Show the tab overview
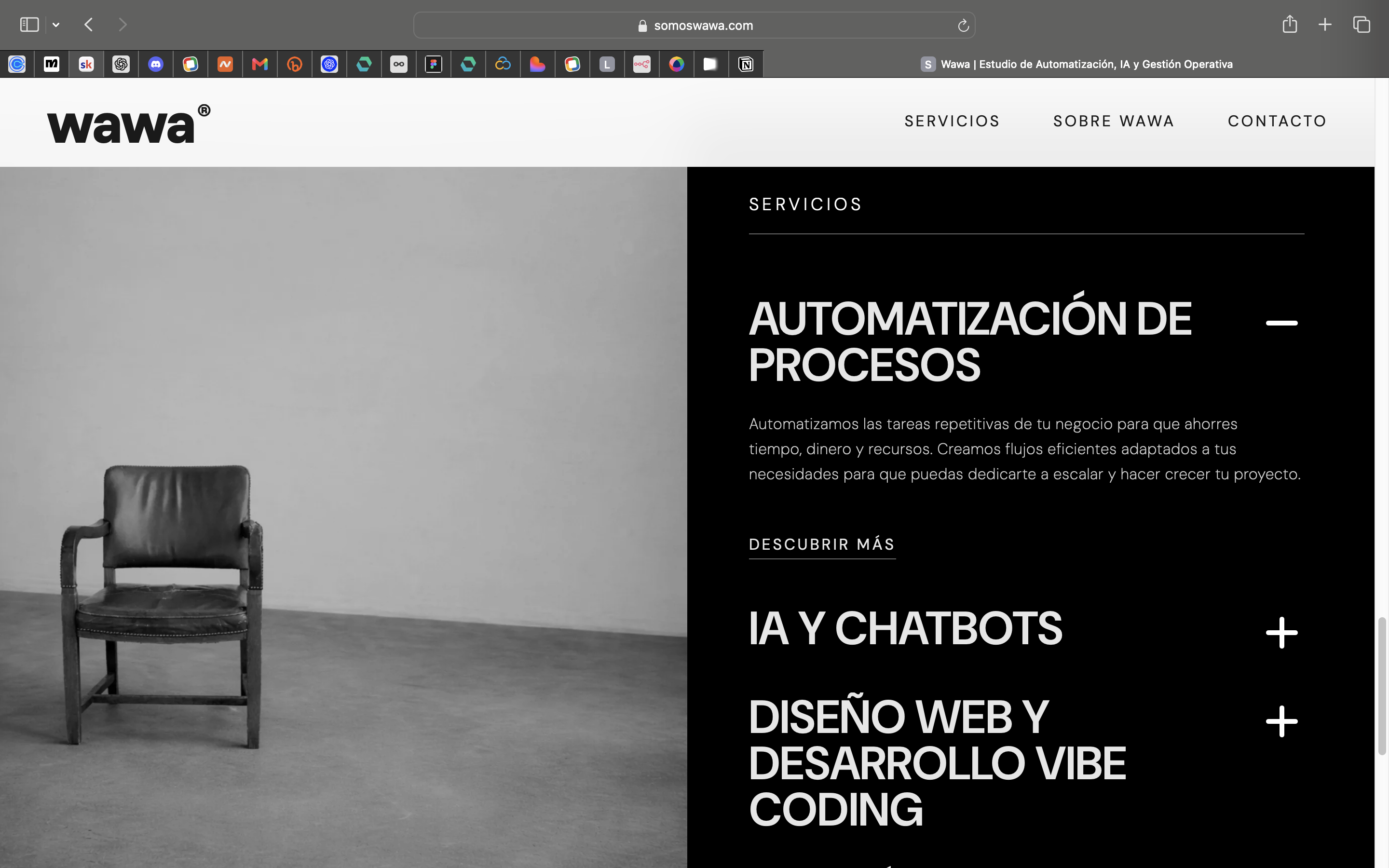1389x868 pixels. [x=1362, y=25]
